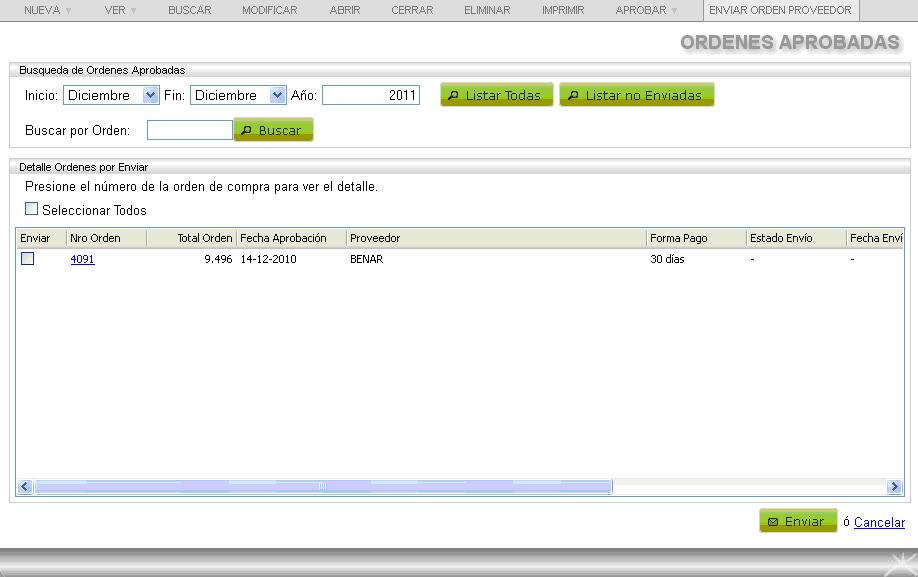The width and height of the screenshot is (918, 577).
Task: Open order number 4091 details
Action: pos(80,258)
